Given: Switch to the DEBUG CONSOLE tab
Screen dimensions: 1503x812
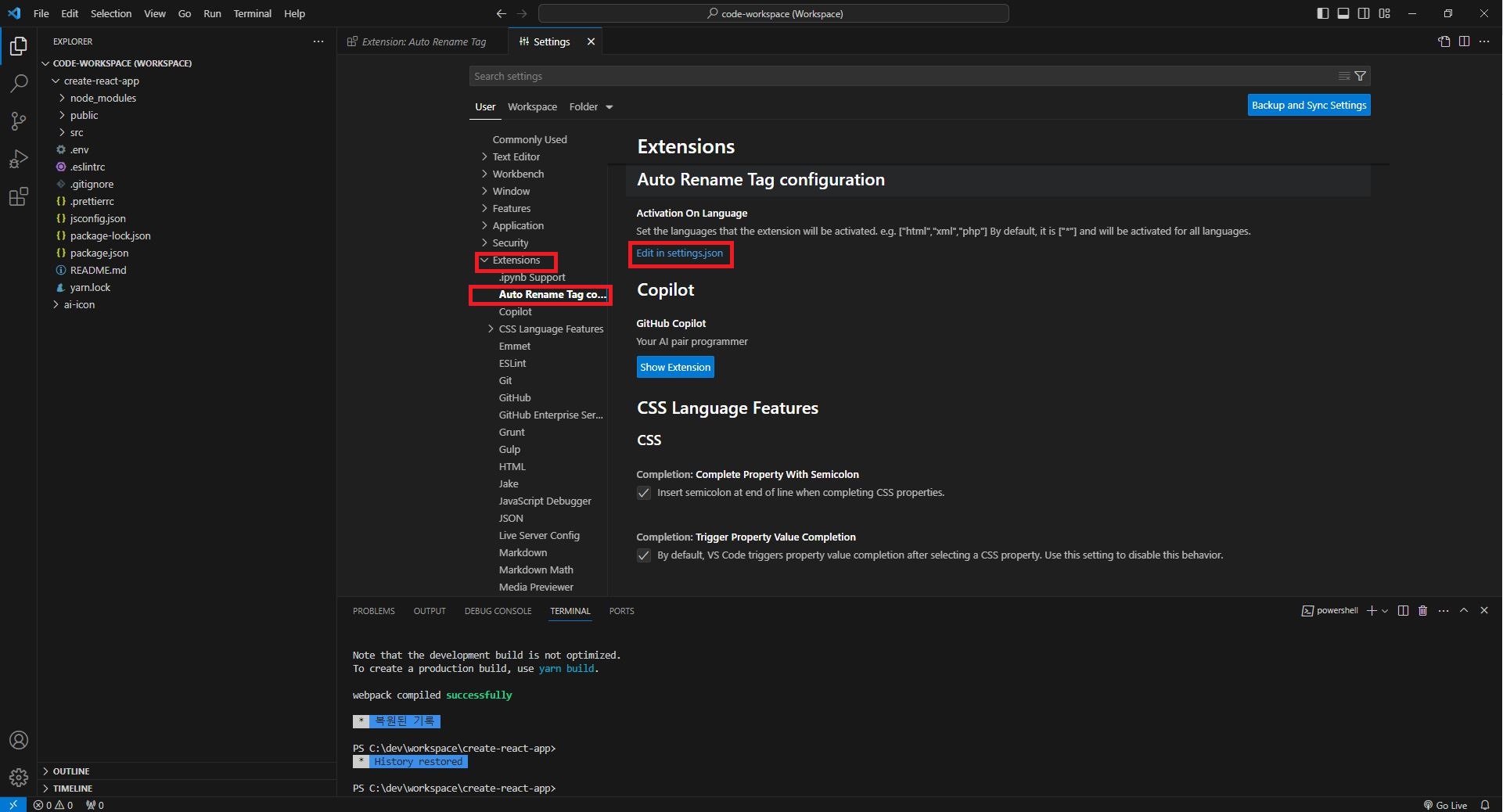Looking at the screenshot, I should click(498, 611).
